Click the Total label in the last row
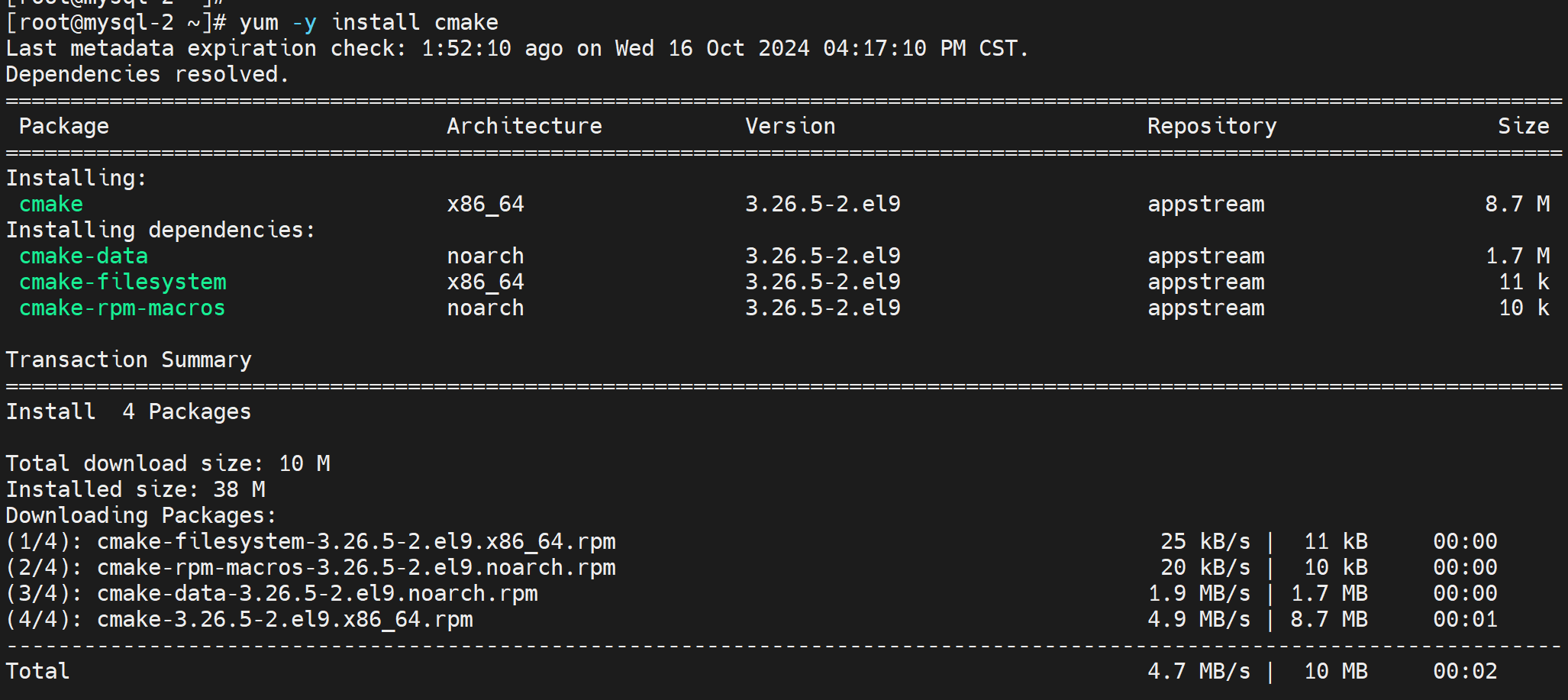The width and height of the screenshot is (1568, 700). coord(37,672)
